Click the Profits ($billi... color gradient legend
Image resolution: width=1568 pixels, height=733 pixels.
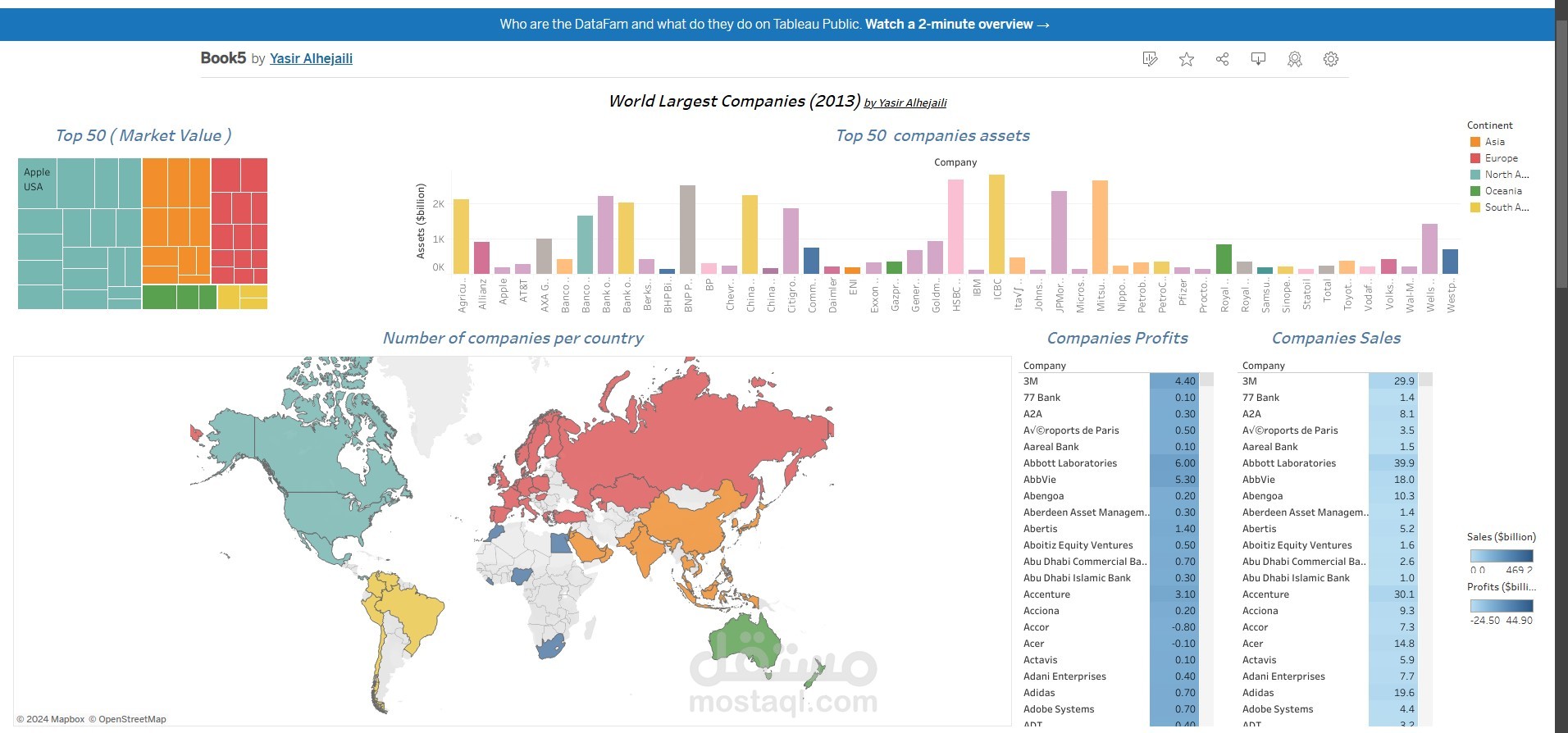1501,606
